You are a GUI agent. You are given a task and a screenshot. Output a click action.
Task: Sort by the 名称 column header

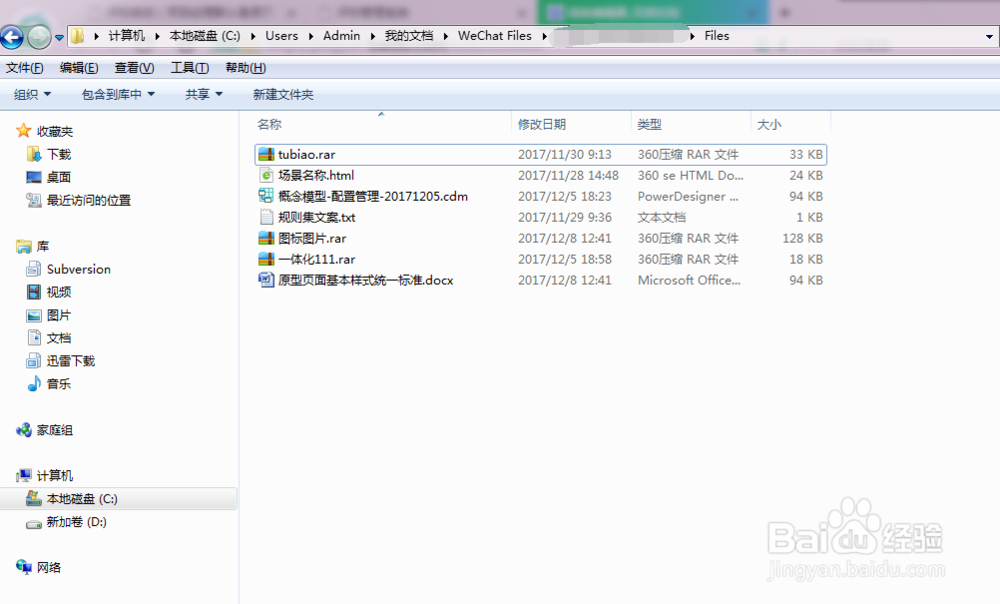coord(269,124)
